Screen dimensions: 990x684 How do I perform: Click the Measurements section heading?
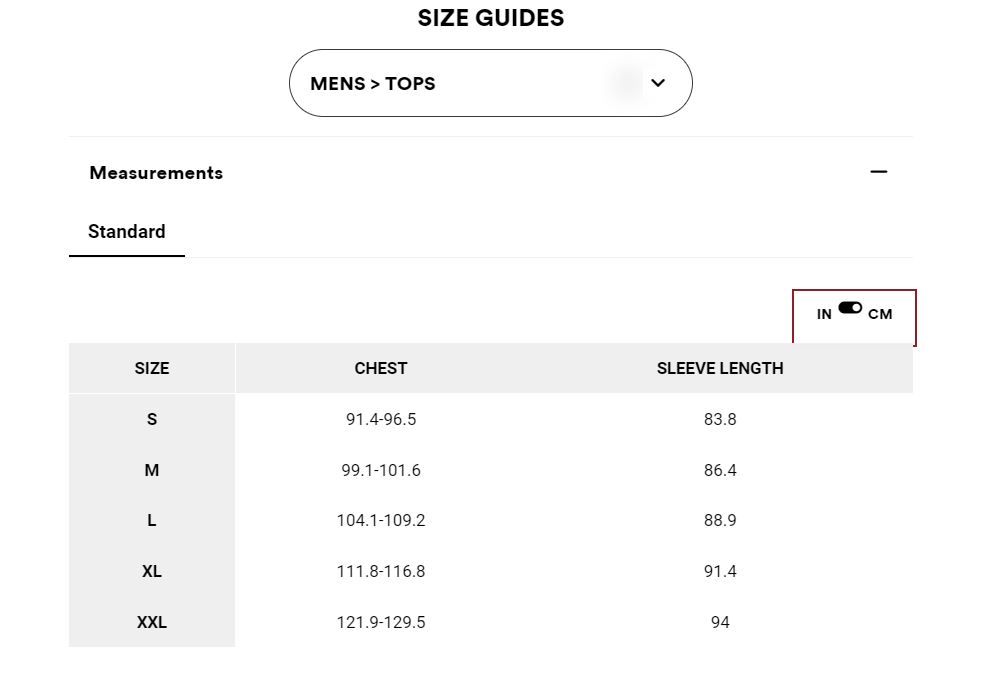156,172
